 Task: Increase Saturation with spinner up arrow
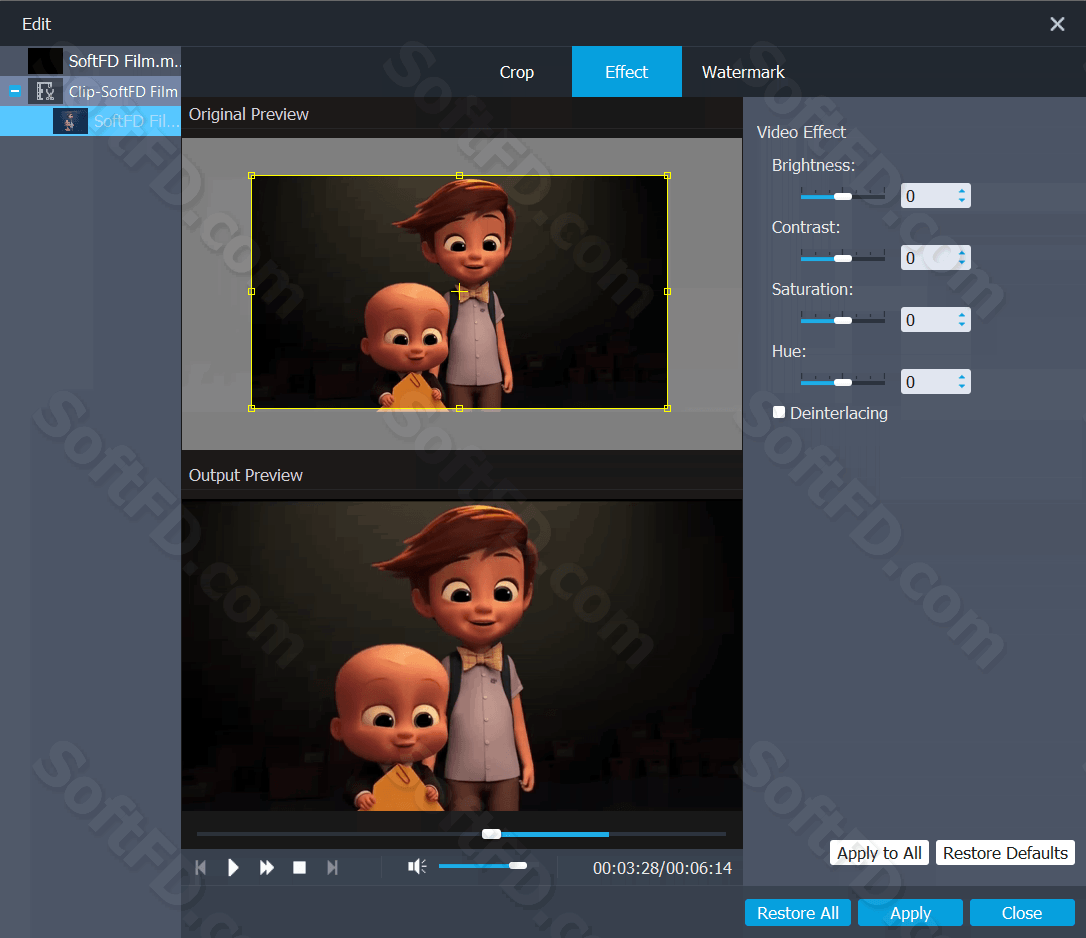click(962, 315)
